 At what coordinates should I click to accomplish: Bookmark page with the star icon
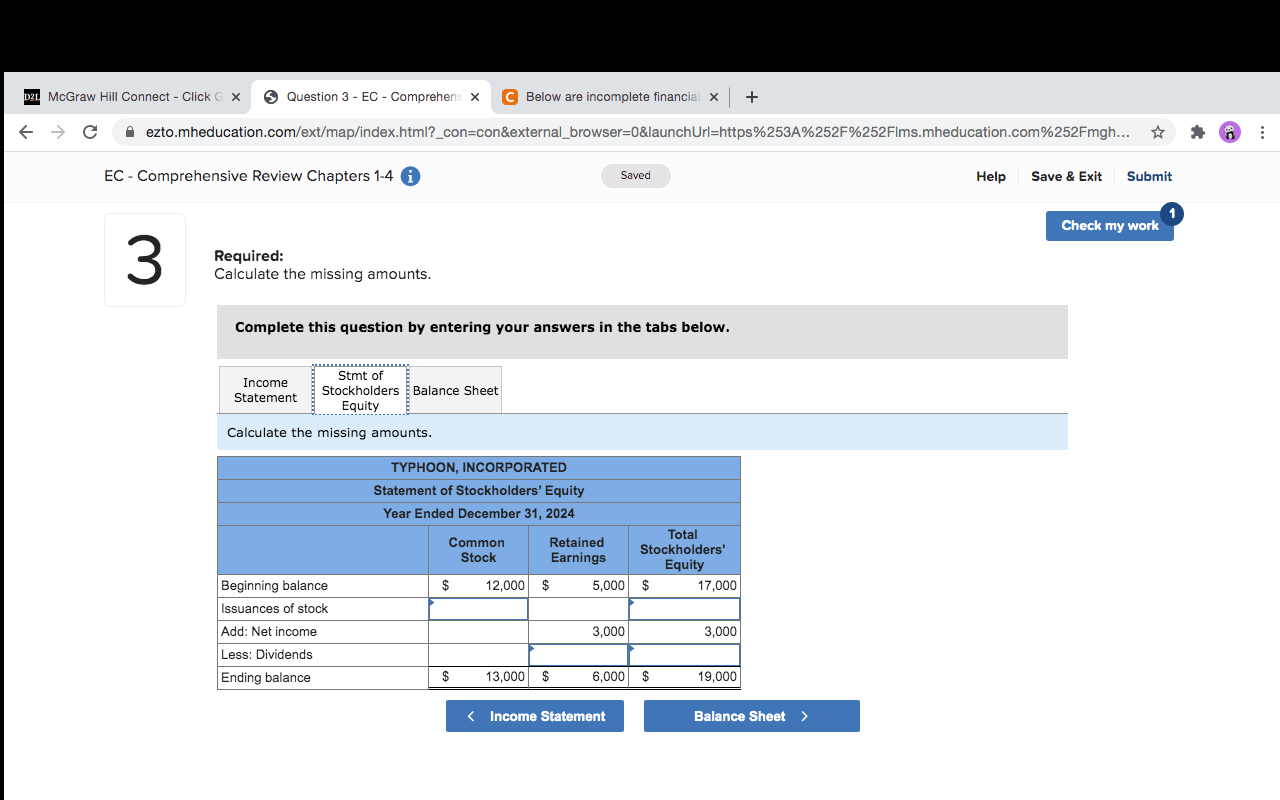tap(1158, 132)
